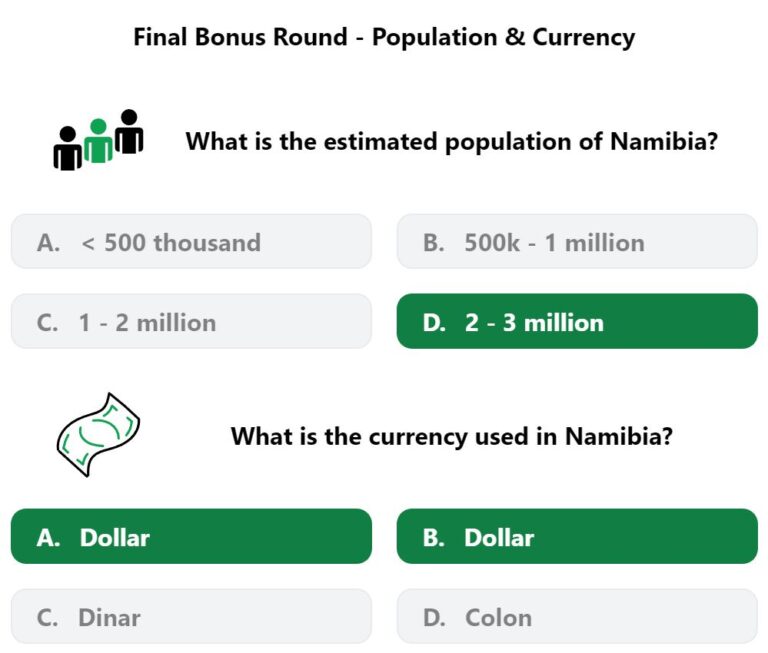Viewport: 768px width, 653px height.
Task: Click the population people group icon
Action: pos(98,140)
